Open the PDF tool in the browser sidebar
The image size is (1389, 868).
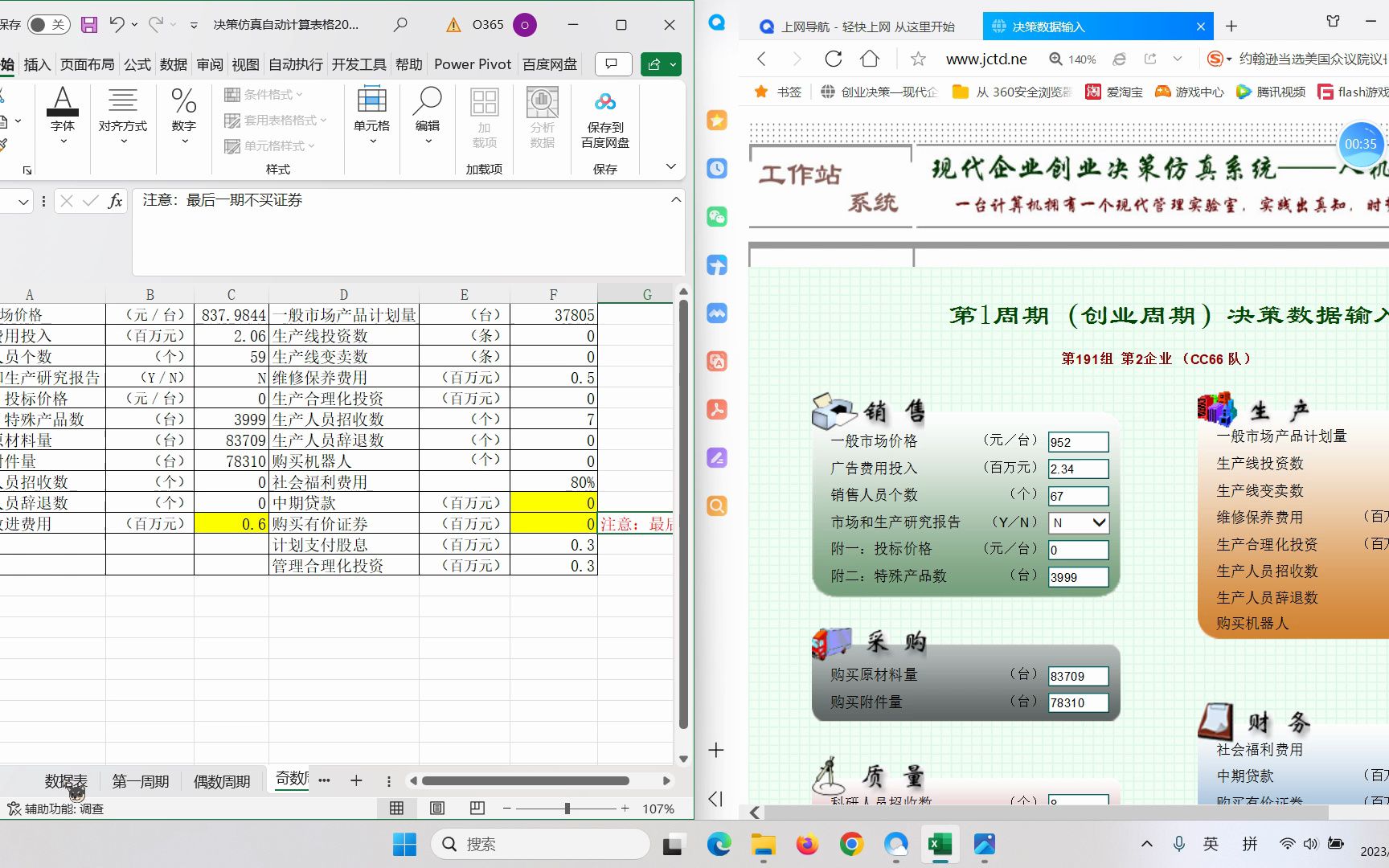pos(716,409)
